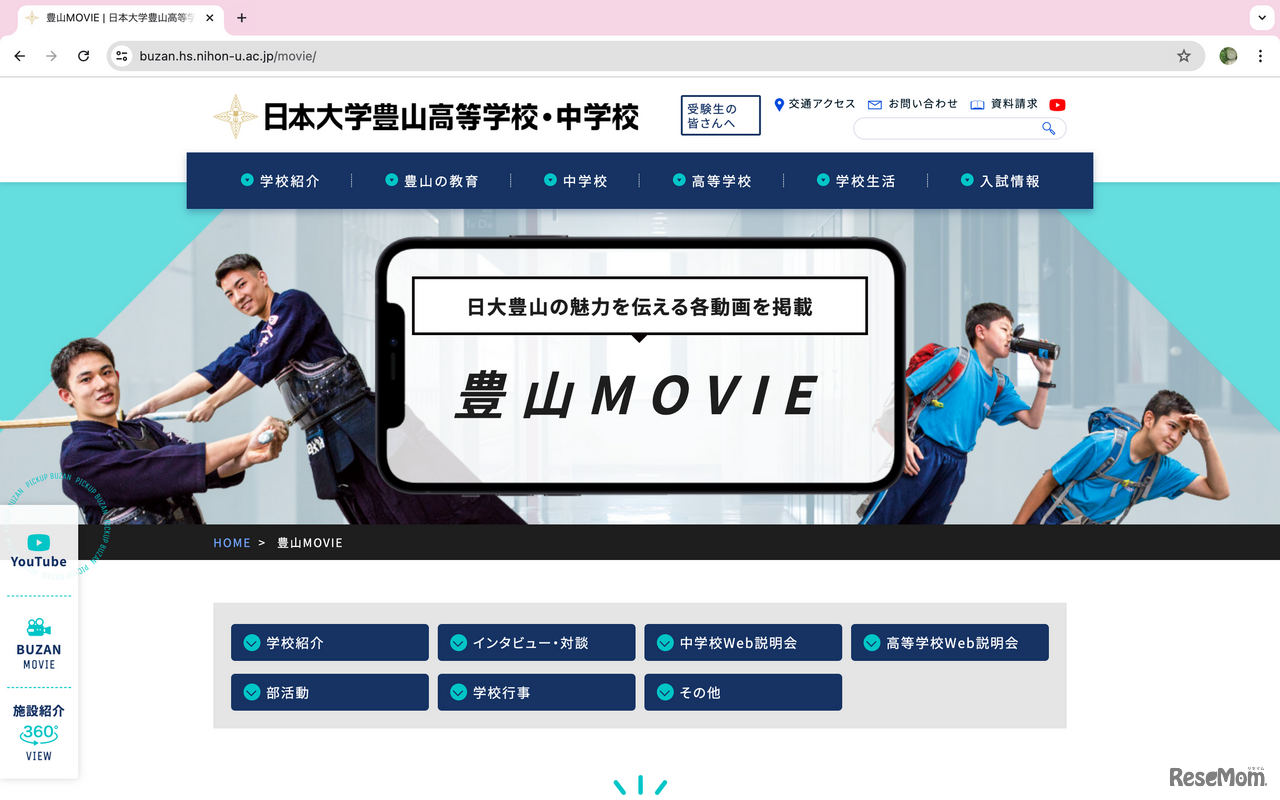This screenshot has width=1280, height=800.
Task: Open the Chrome three-dot menu
Action: (1260, 56)
